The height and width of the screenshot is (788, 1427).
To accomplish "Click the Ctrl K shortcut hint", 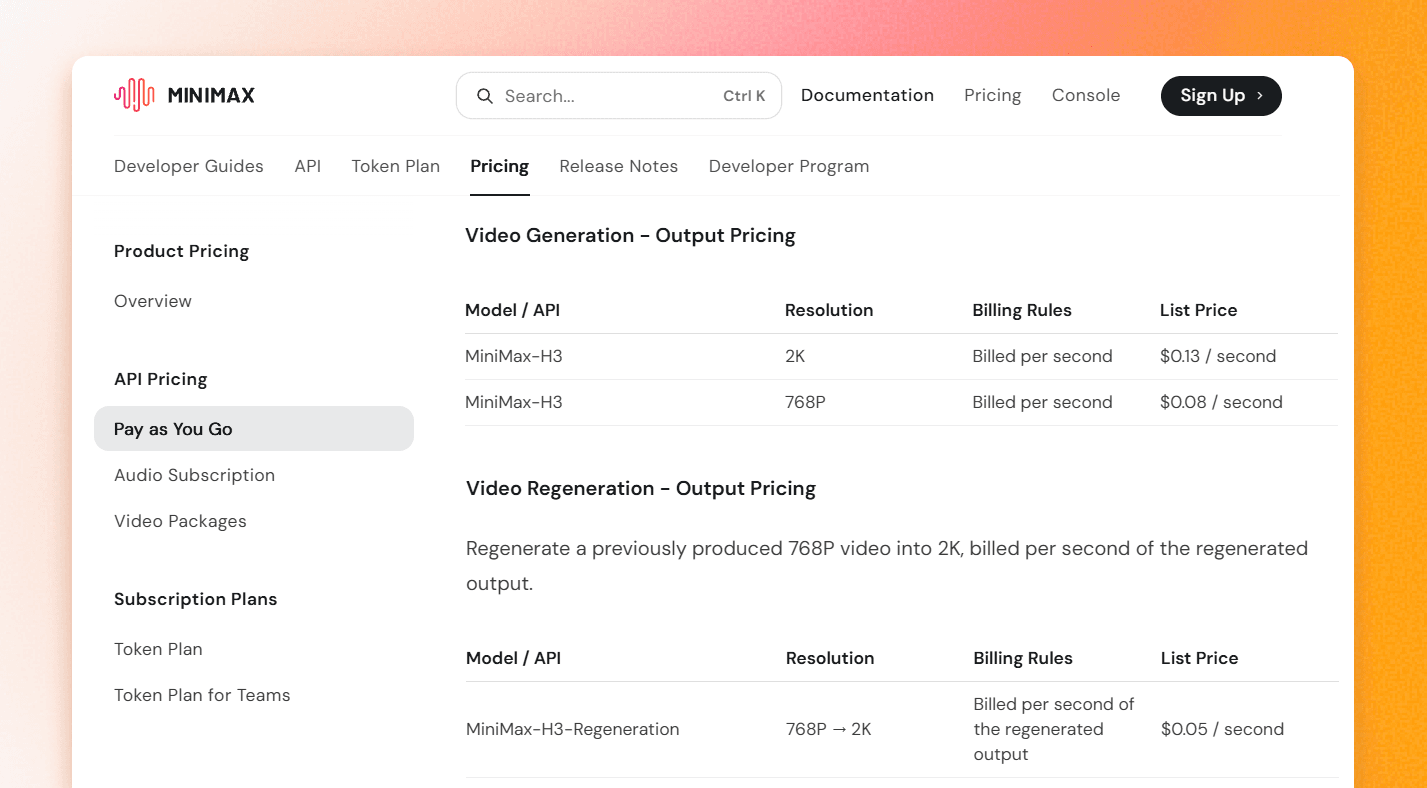I will click(744, 96).
